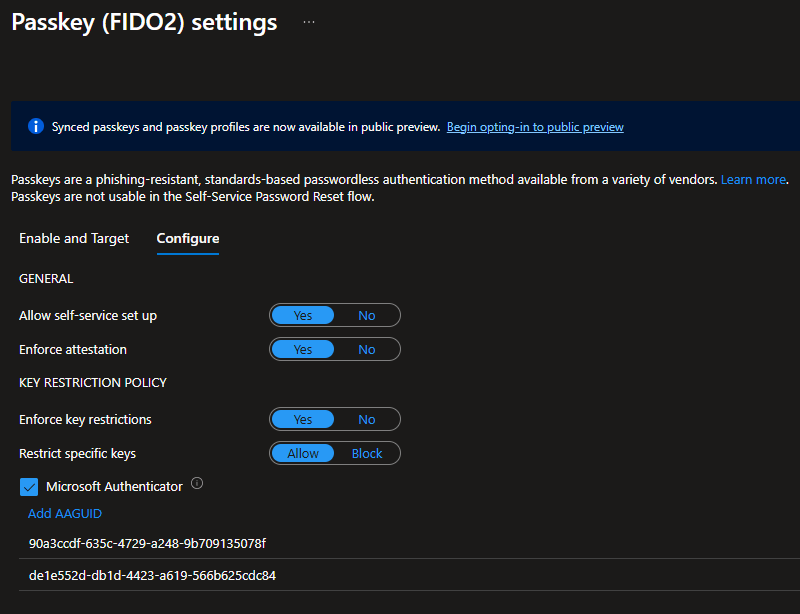
Task: Select Yes for Enforce attestation
Action: tap(303, 349)
